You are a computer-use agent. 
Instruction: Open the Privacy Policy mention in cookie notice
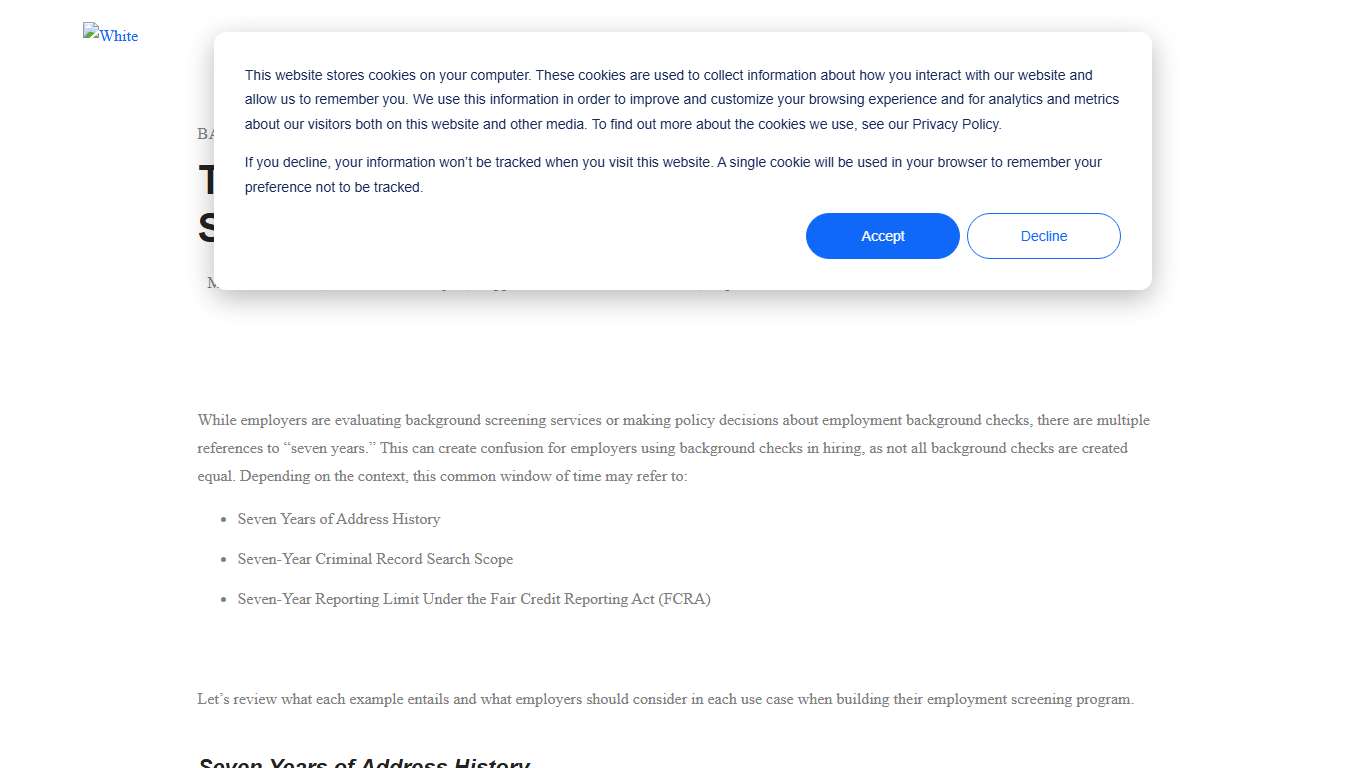click(955, 124)
